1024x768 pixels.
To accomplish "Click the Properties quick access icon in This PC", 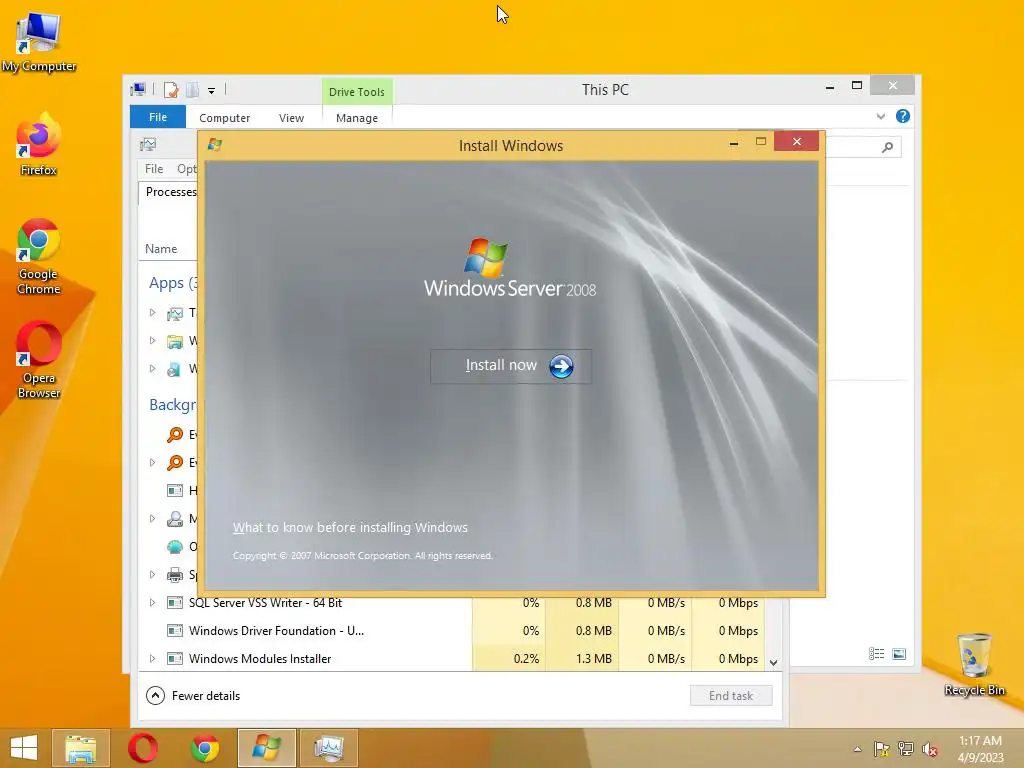I will coord(171,89).
